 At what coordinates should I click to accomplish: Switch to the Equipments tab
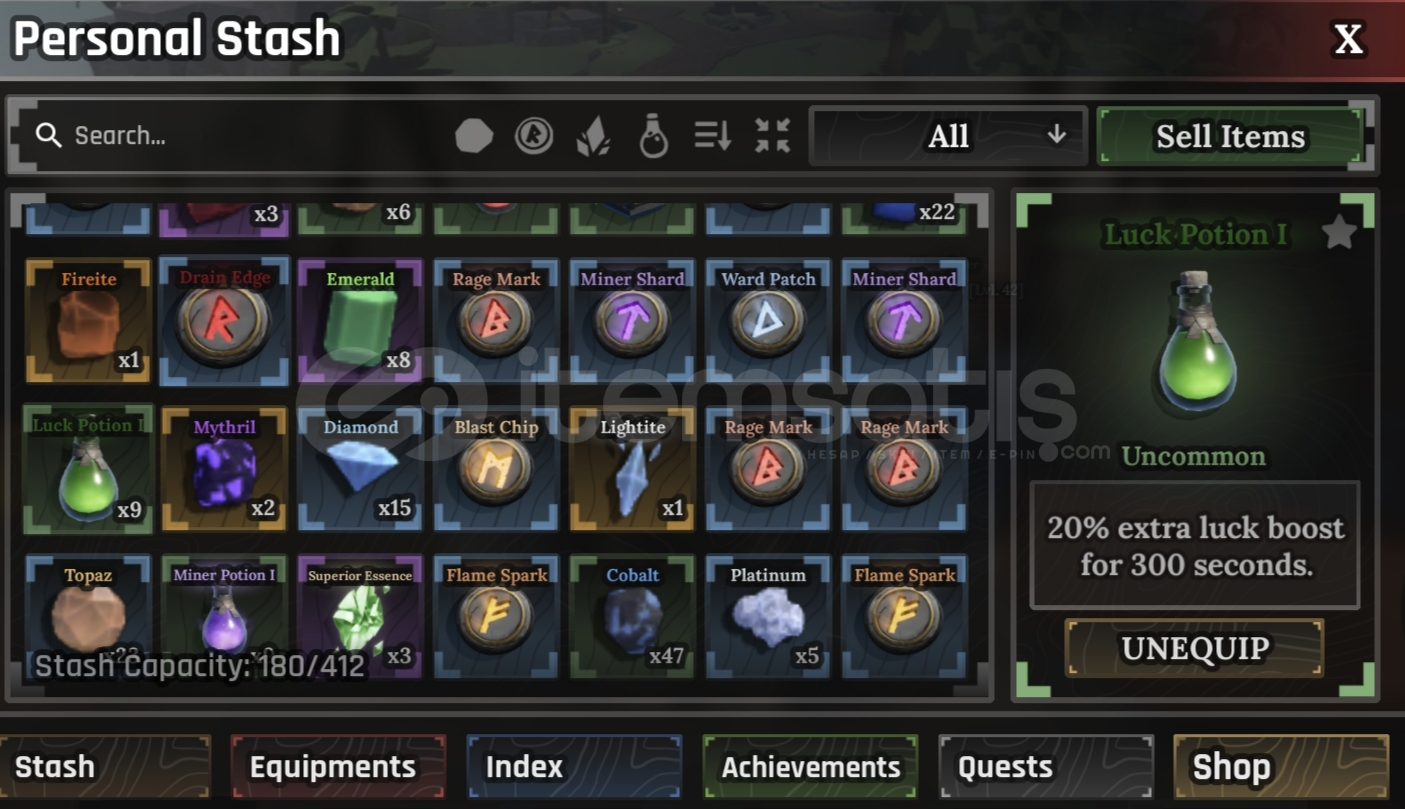[x=338, y=767]
